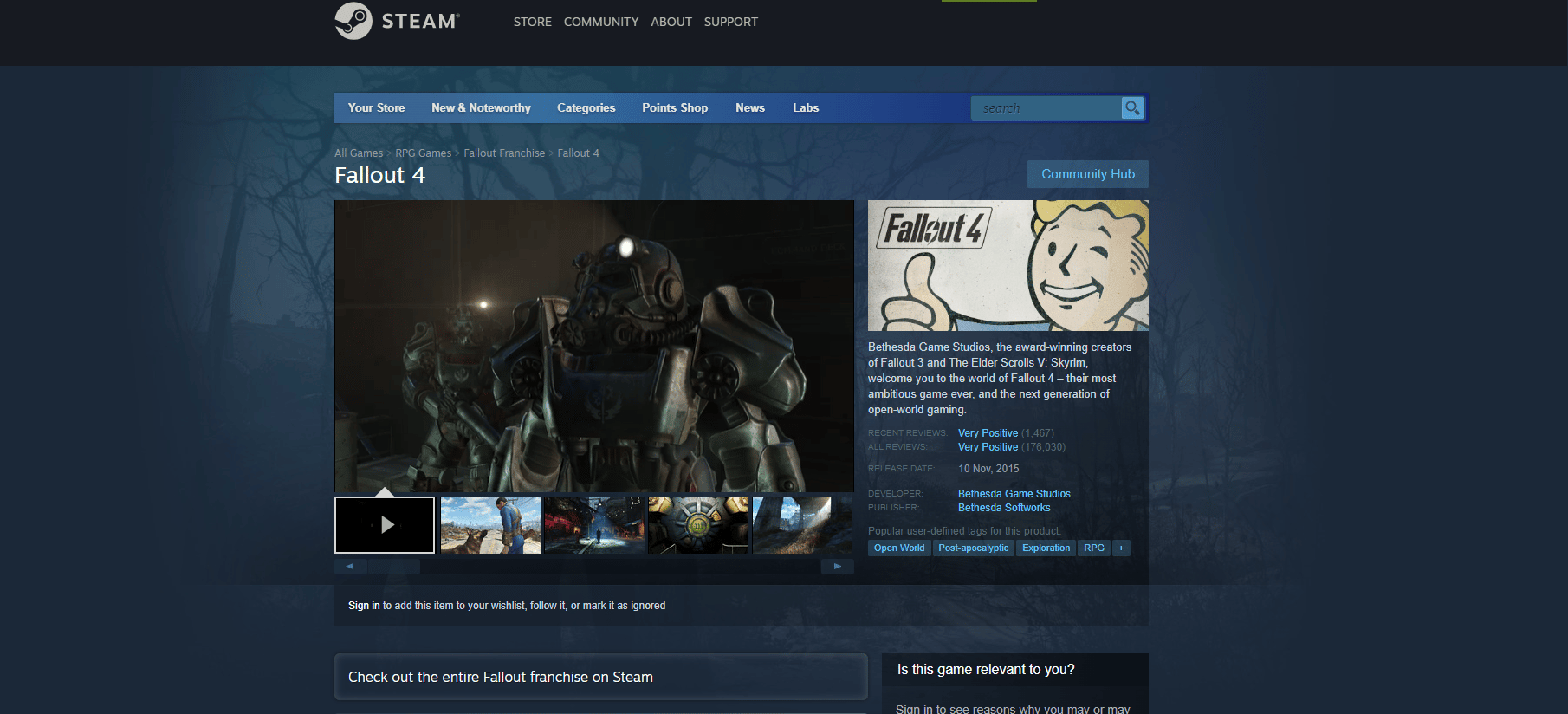Open the COMMUNITY menu

tap(601, 22)
